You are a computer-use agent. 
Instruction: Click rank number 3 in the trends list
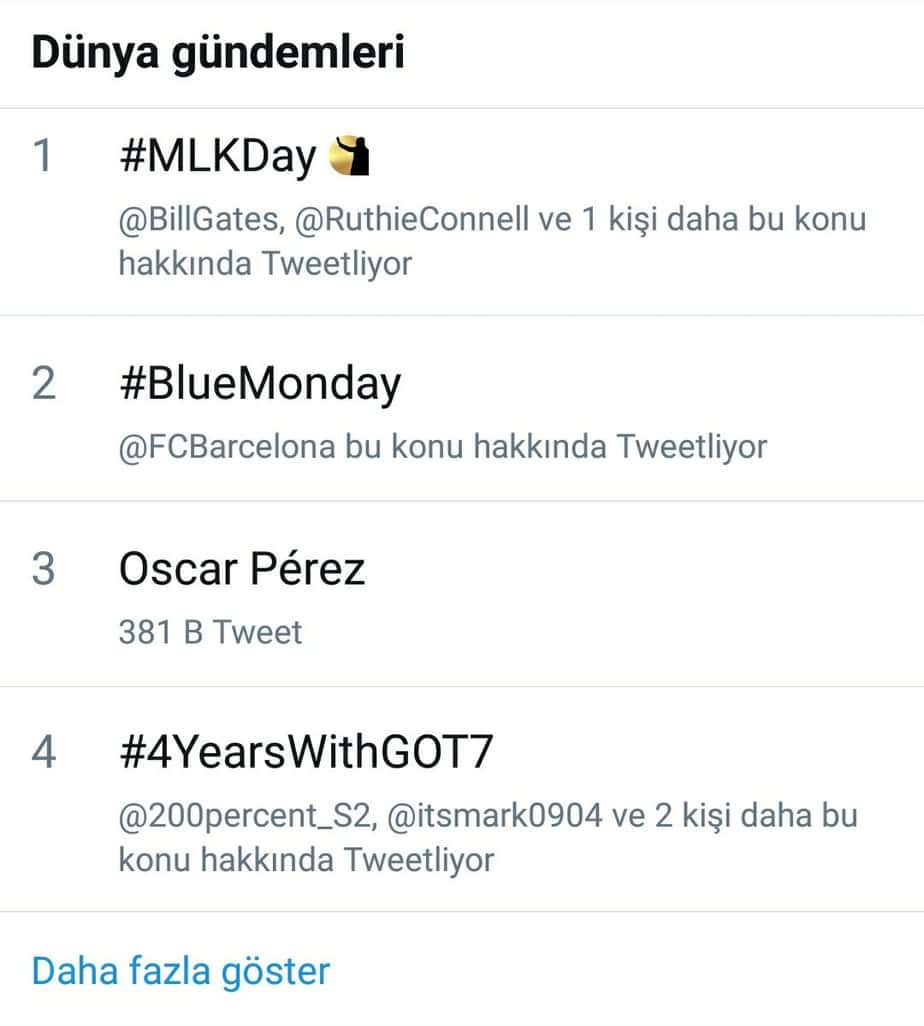(x=43, y=569)
